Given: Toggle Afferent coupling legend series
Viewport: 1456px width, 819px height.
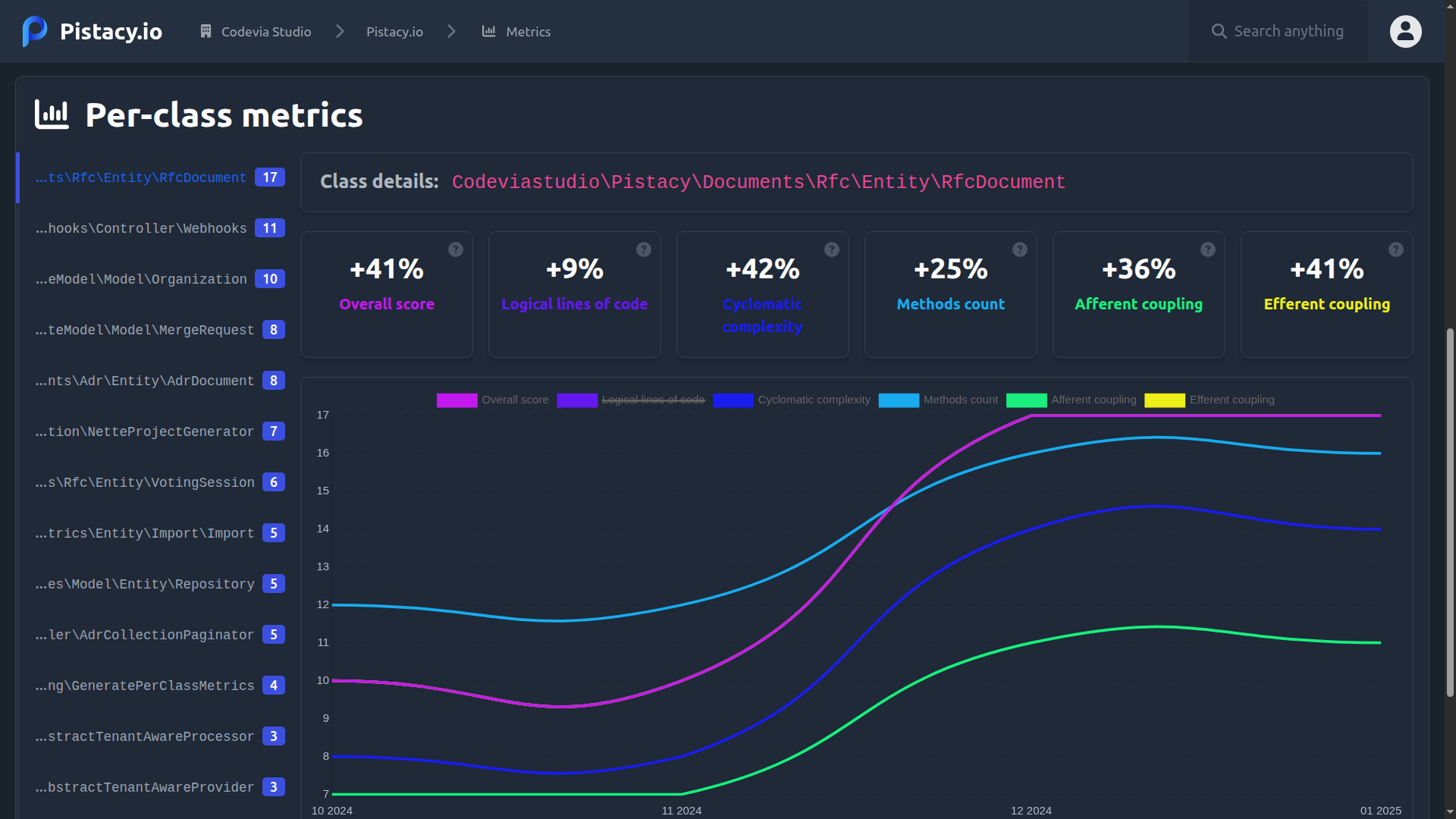Looking at the screenshot, I should point(1072,400).
